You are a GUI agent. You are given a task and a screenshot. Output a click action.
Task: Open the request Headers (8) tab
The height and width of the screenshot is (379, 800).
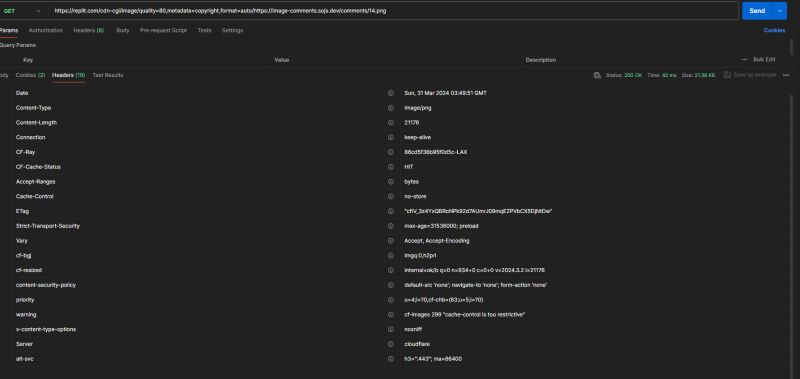pyautogui.click(x=89, y=31)
